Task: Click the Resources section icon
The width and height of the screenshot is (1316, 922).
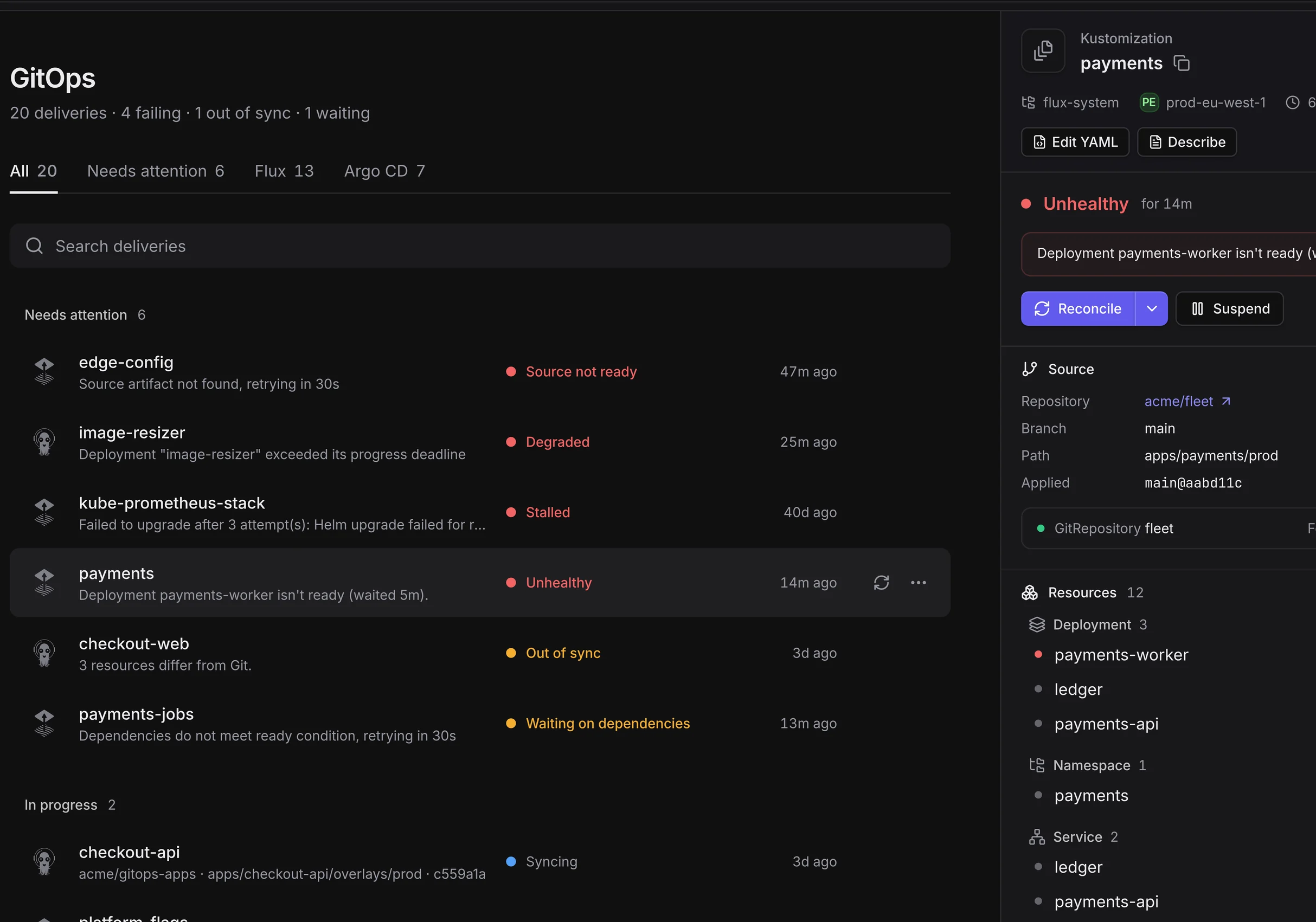Action: [x=1029, y=592]
